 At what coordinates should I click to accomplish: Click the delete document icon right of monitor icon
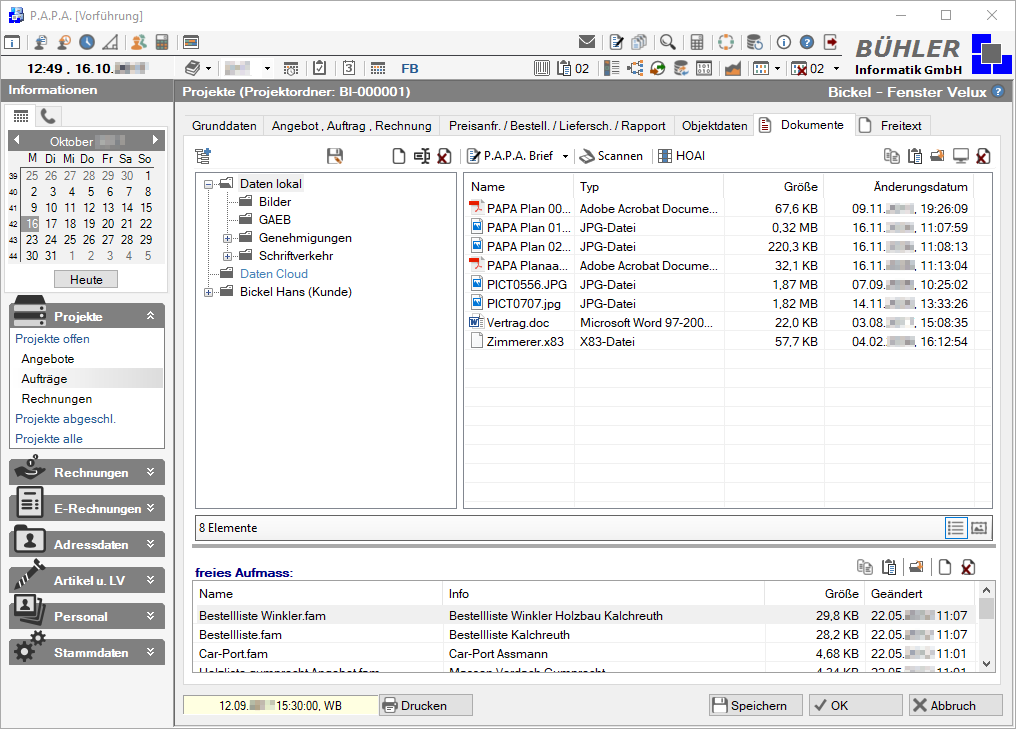tap(983, 156)
